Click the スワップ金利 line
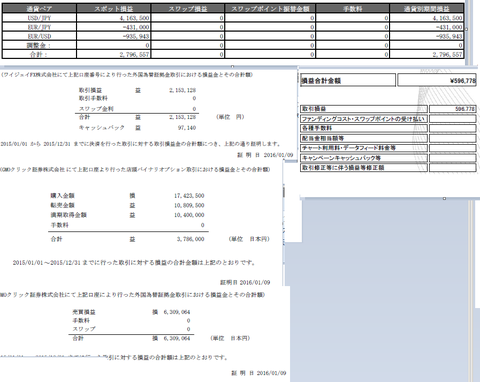The width and height of the screenshot is (480, 382). pyautogui.click(x=96, y=109)
